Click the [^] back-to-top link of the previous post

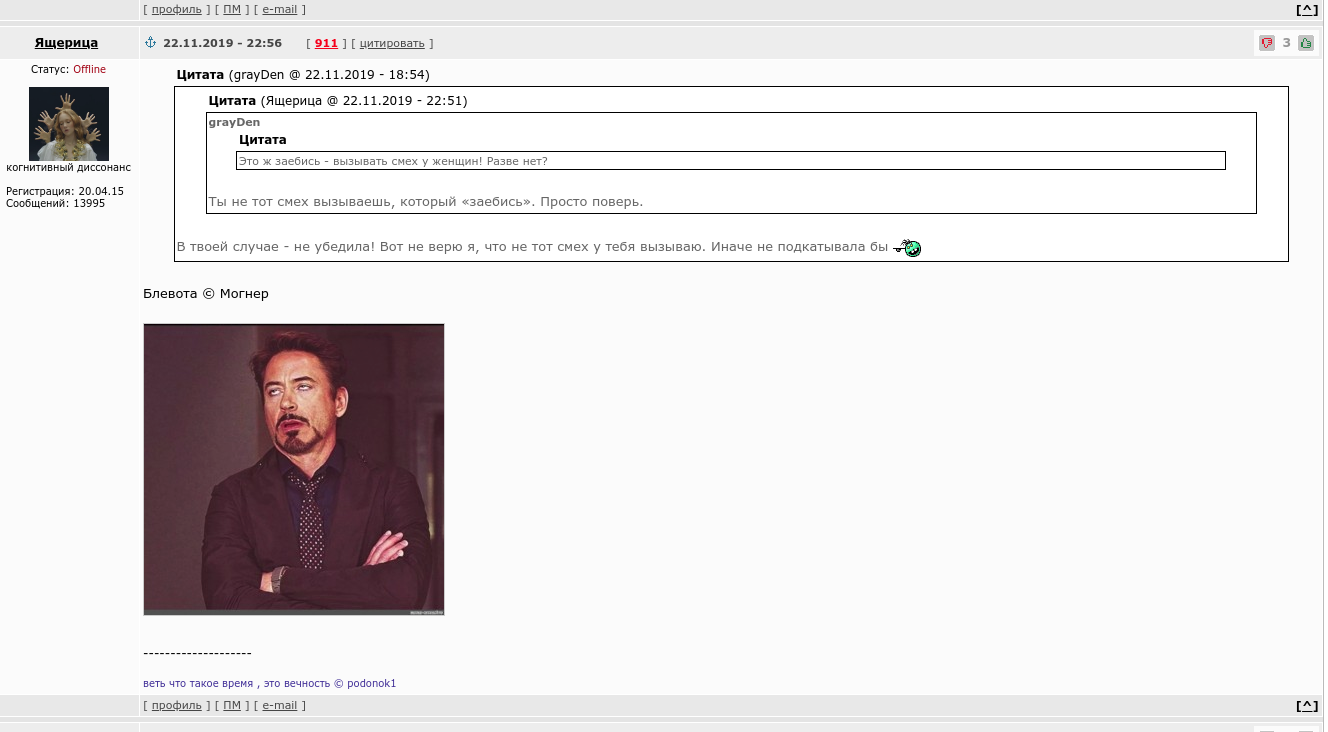(x=1306, y=9)
